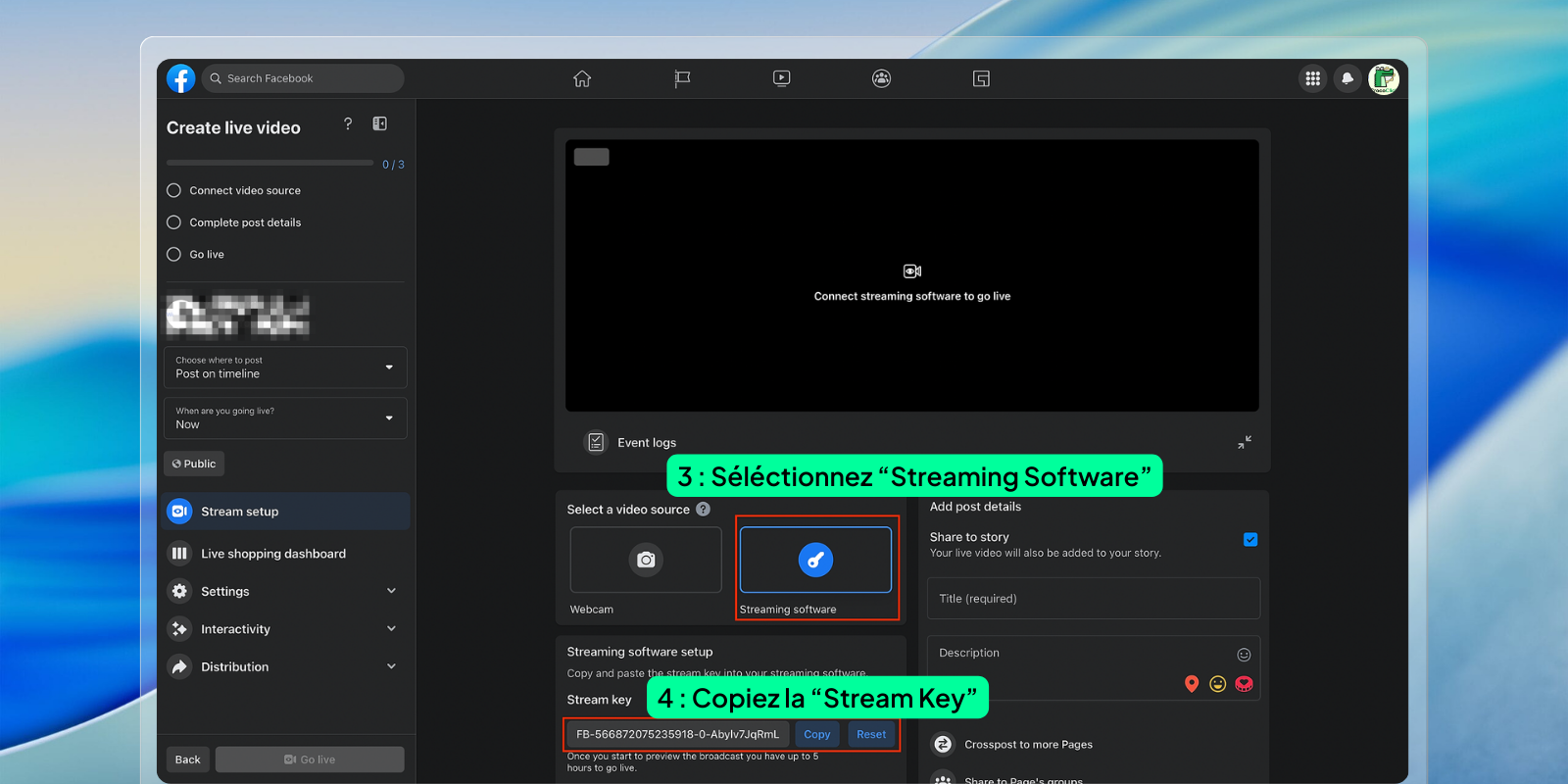This screenshot has height=784, width=1568.
Task: Click the Event logs icon
Action: pyautogui.click(x=596, y=442)
